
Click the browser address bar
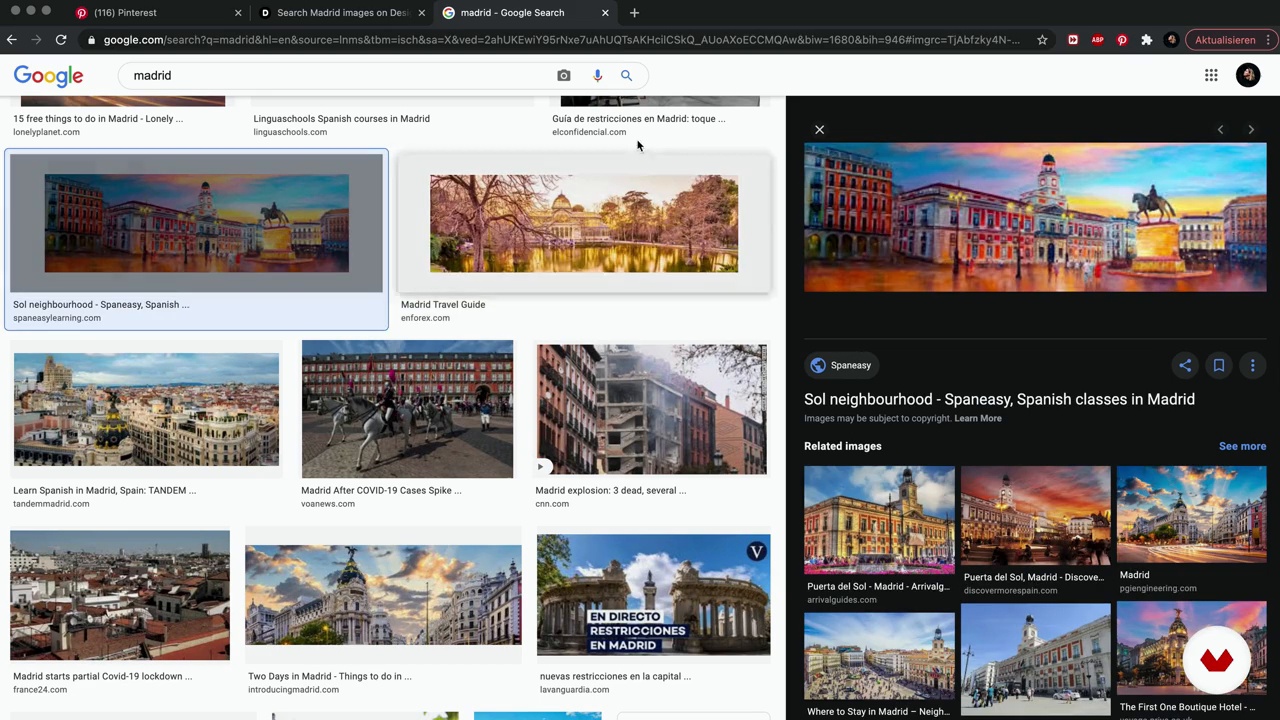pos(561,40)
